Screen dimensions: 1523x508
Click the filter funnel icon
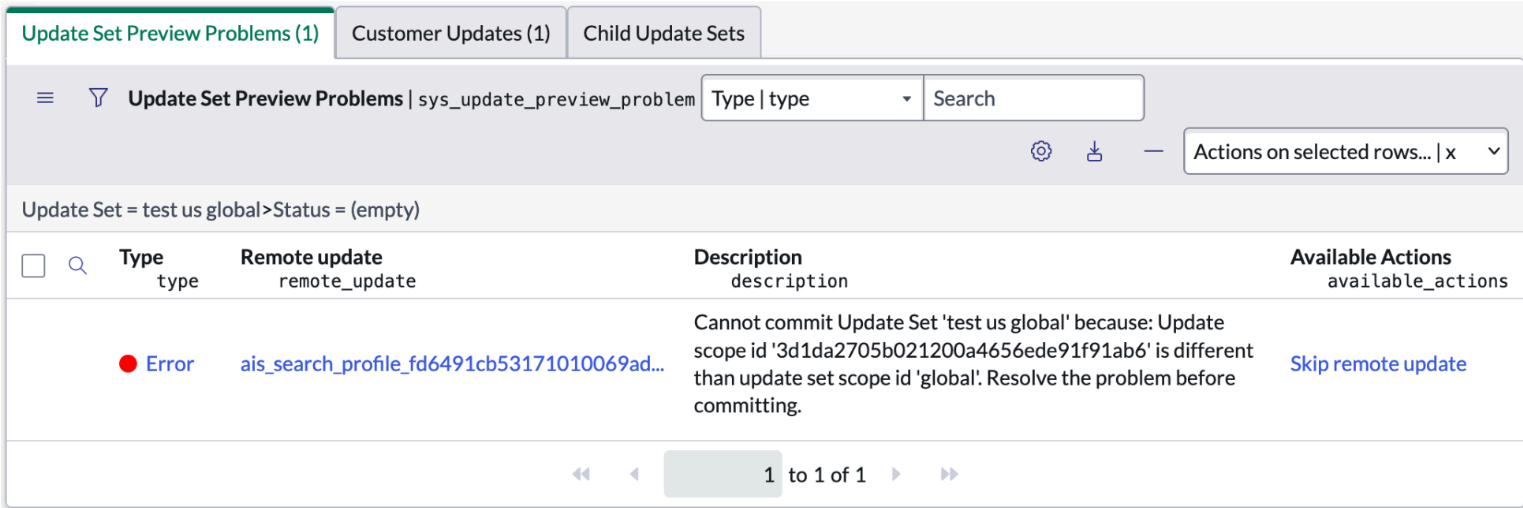click(98, 98)
